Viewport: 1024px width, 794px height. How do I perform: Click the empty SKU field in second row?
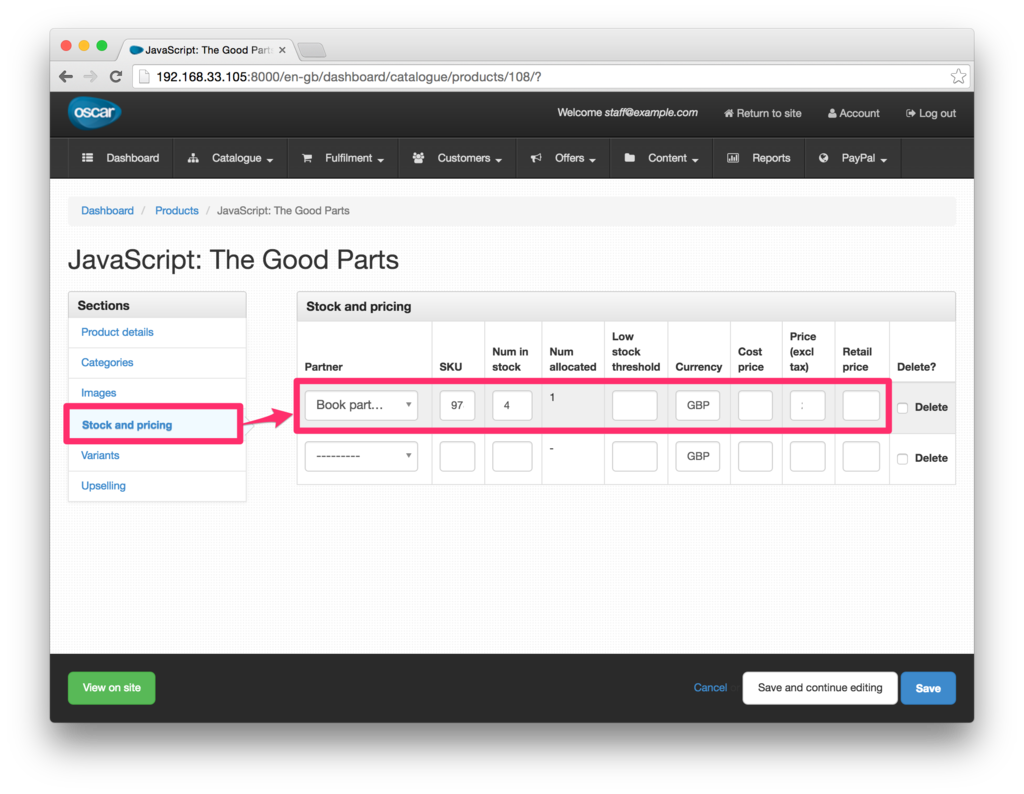(x=457, y=456)
